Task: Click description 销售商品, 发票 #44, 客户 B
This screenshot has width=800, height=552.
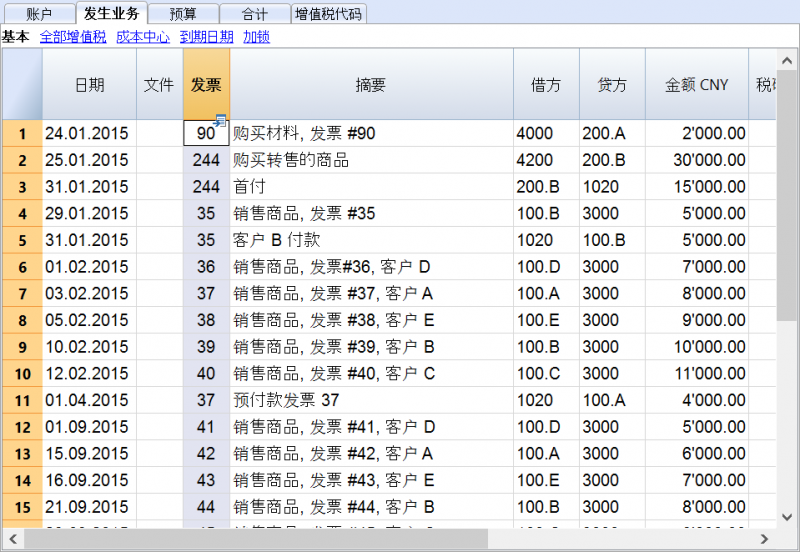Action: [371, 507]
